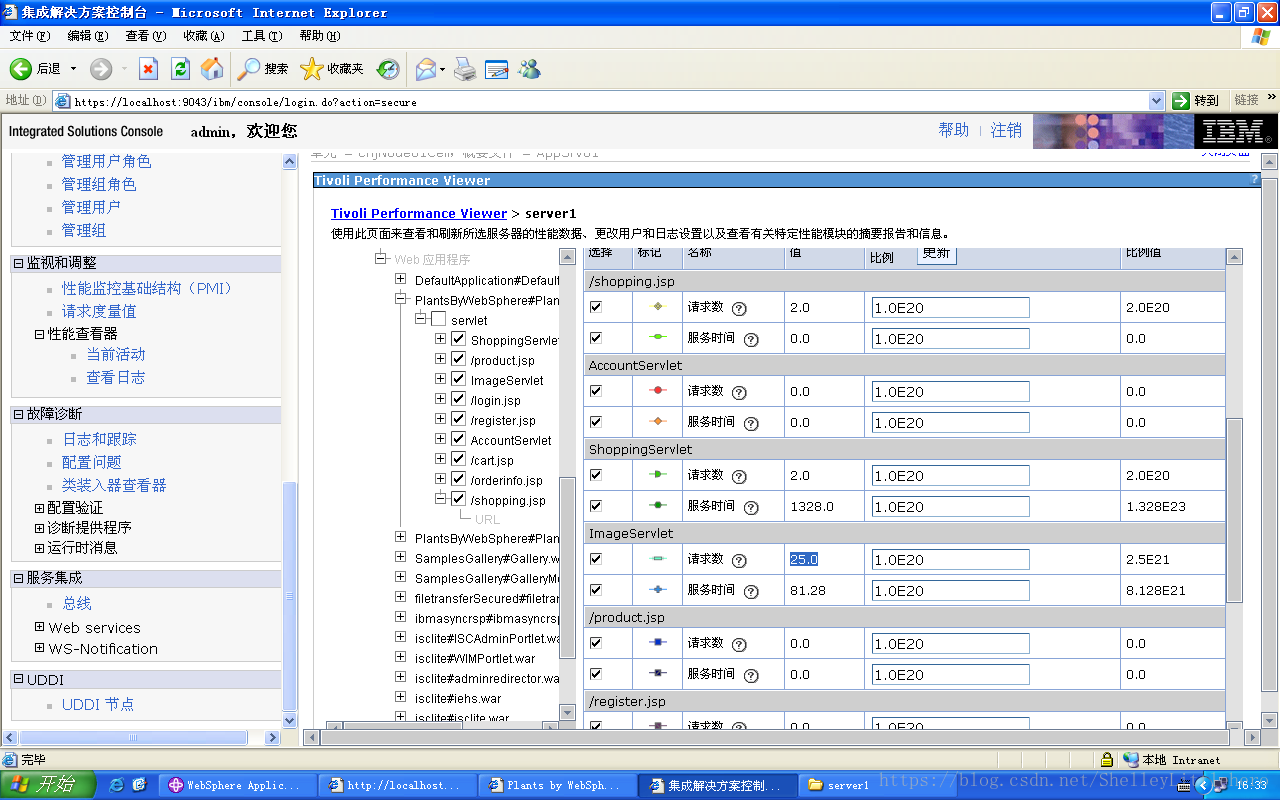This screenshot has width=1280, height=800.
Task: Uncheck /product.jsp 服务时间 select checkbox
Action: [596, 674]
